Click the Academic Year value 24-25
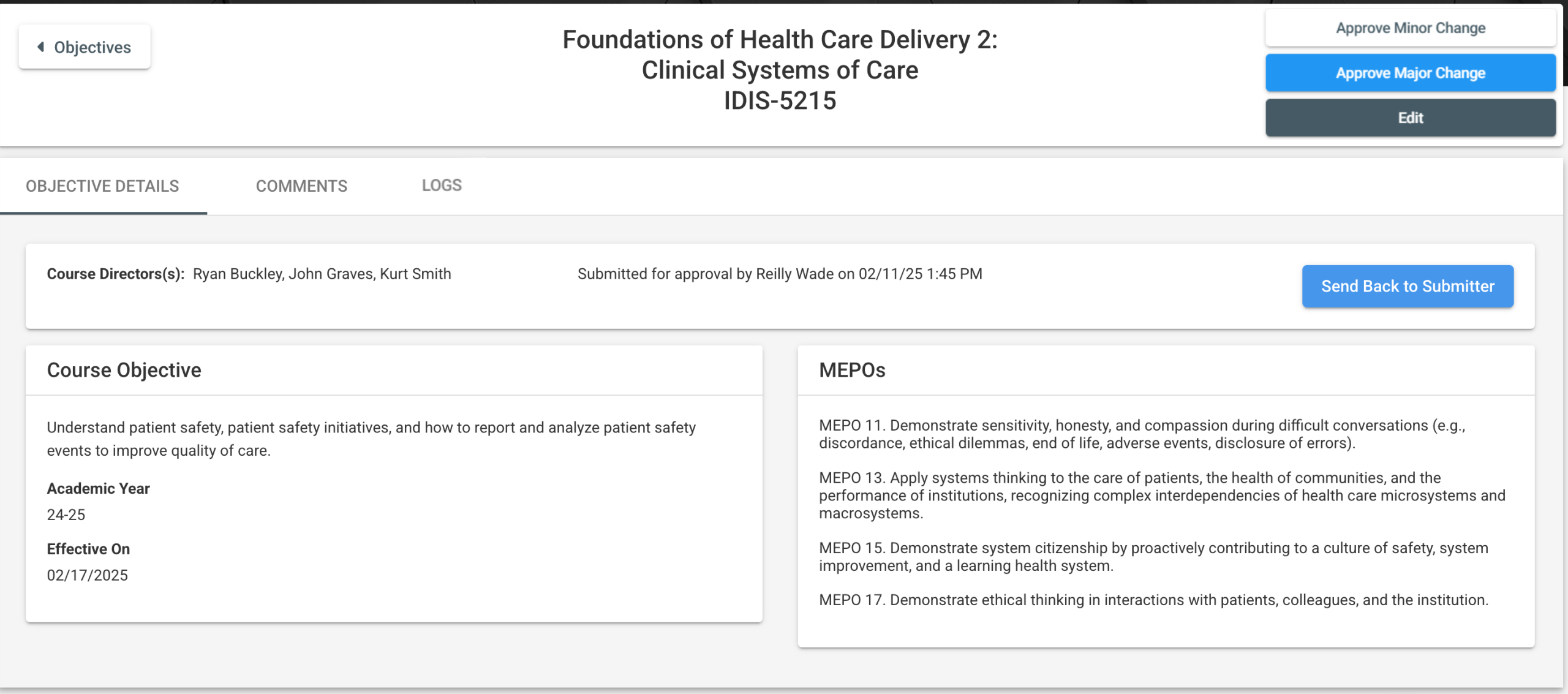Image resolution: width=1568 pixels, height=694 pixels. (x=66, y=515)
